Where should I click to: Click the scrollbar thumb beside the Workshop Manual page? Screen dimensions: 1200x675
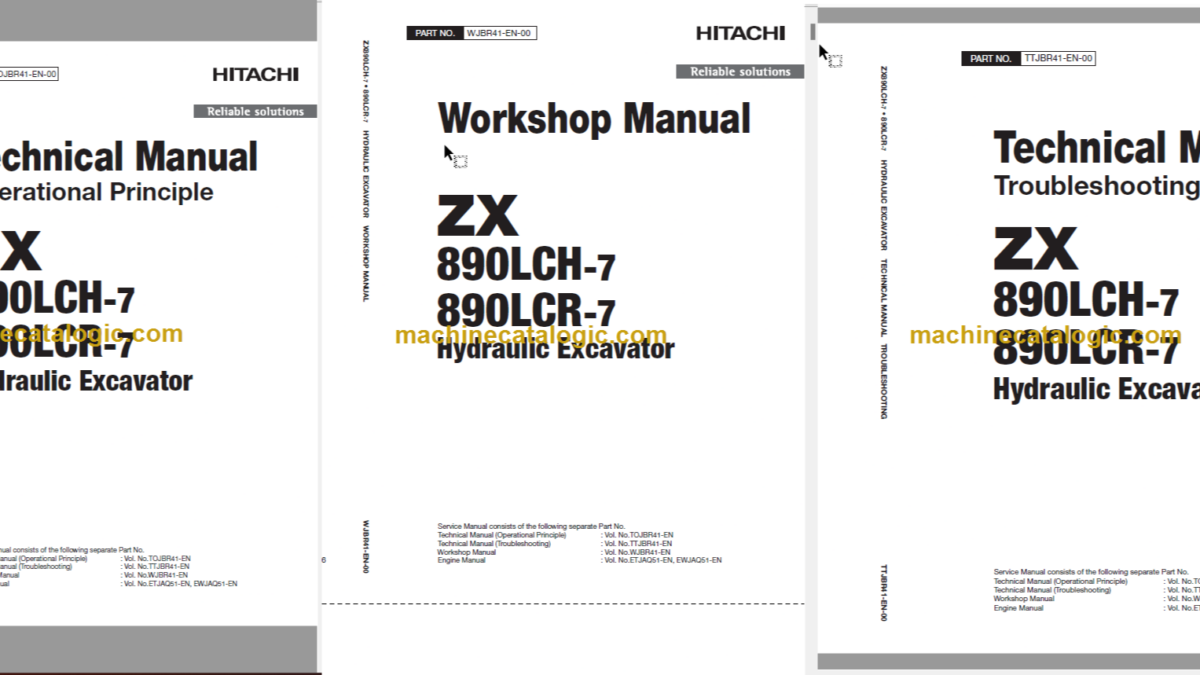coord(813,31)
